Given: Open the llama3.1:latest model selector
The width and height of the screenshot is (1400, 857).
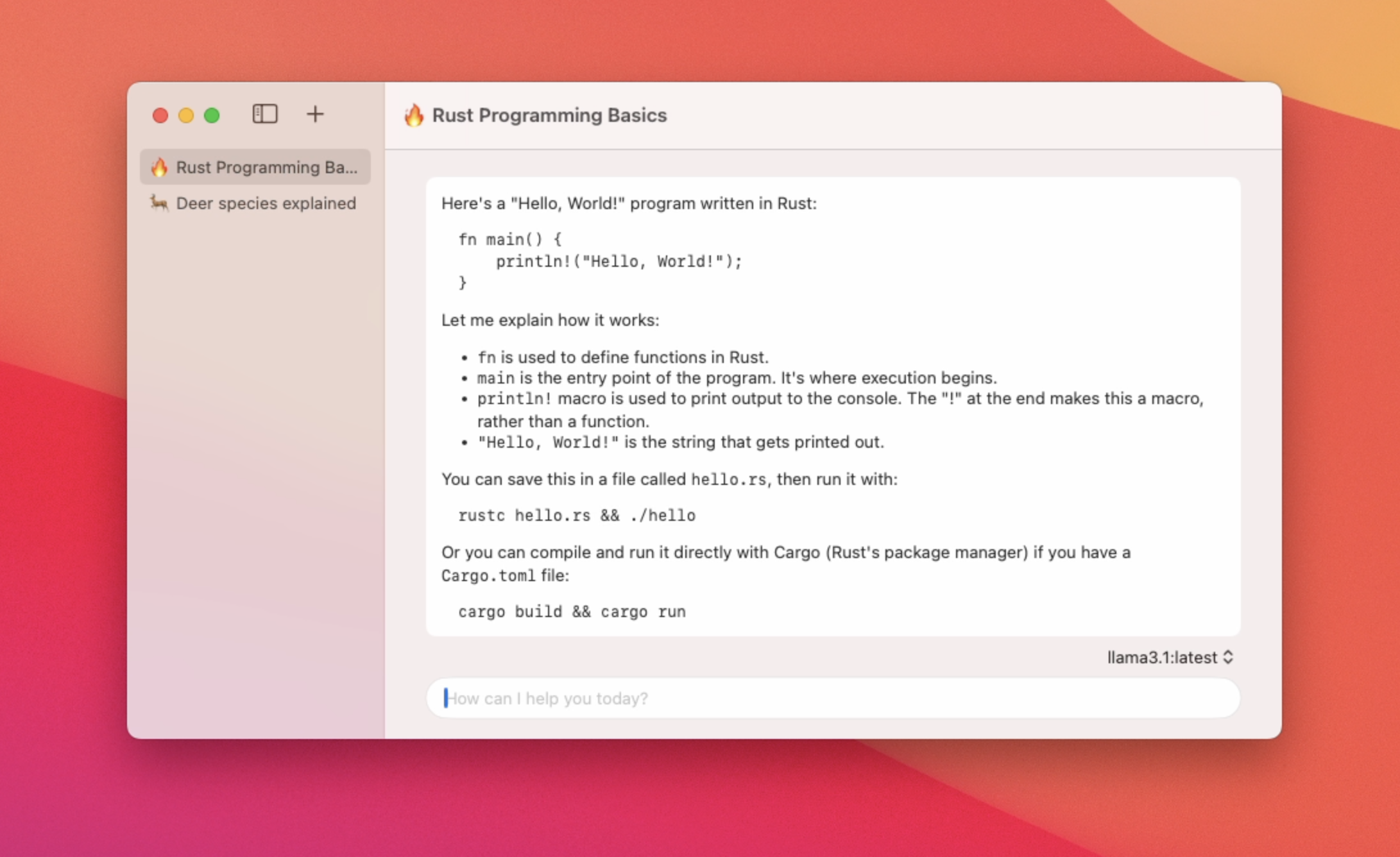Looking at the screenshot, I should click(1161, 658).
